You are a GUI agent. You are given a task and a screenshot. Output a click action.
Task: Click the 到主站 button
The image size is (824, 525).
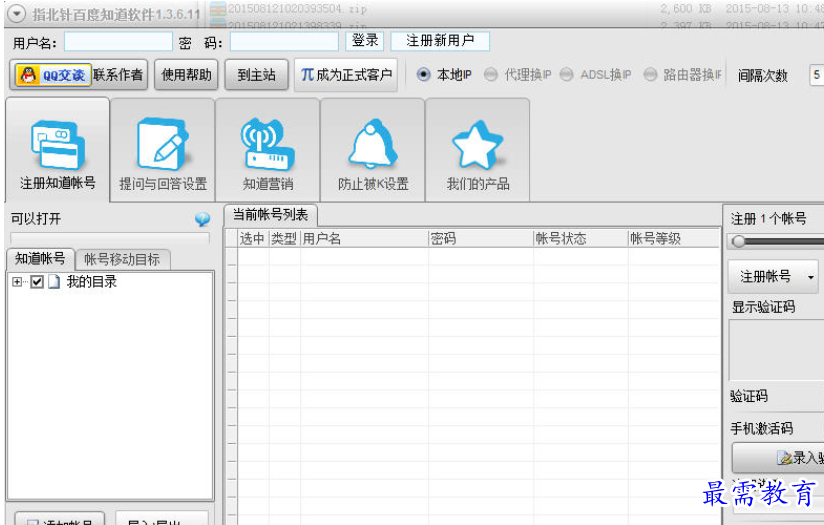[x=256, y=75]
